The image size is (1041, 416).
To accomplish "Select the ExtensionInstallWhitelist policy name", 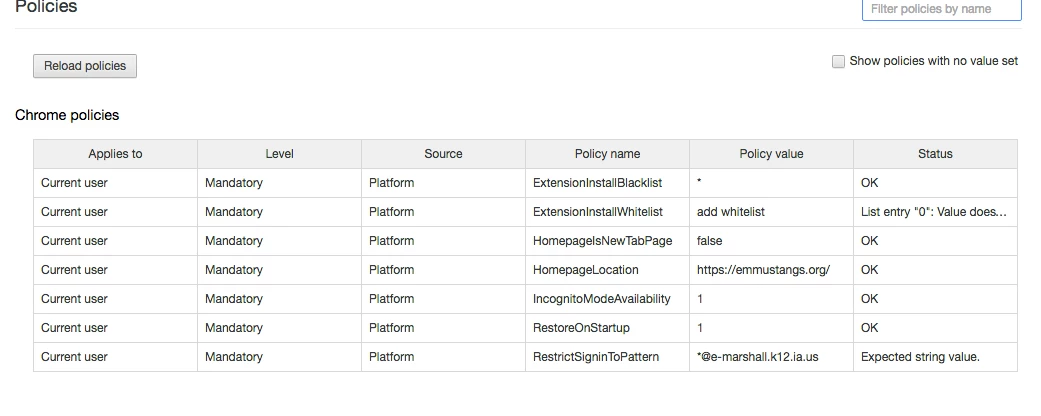I will coord(598,212).
